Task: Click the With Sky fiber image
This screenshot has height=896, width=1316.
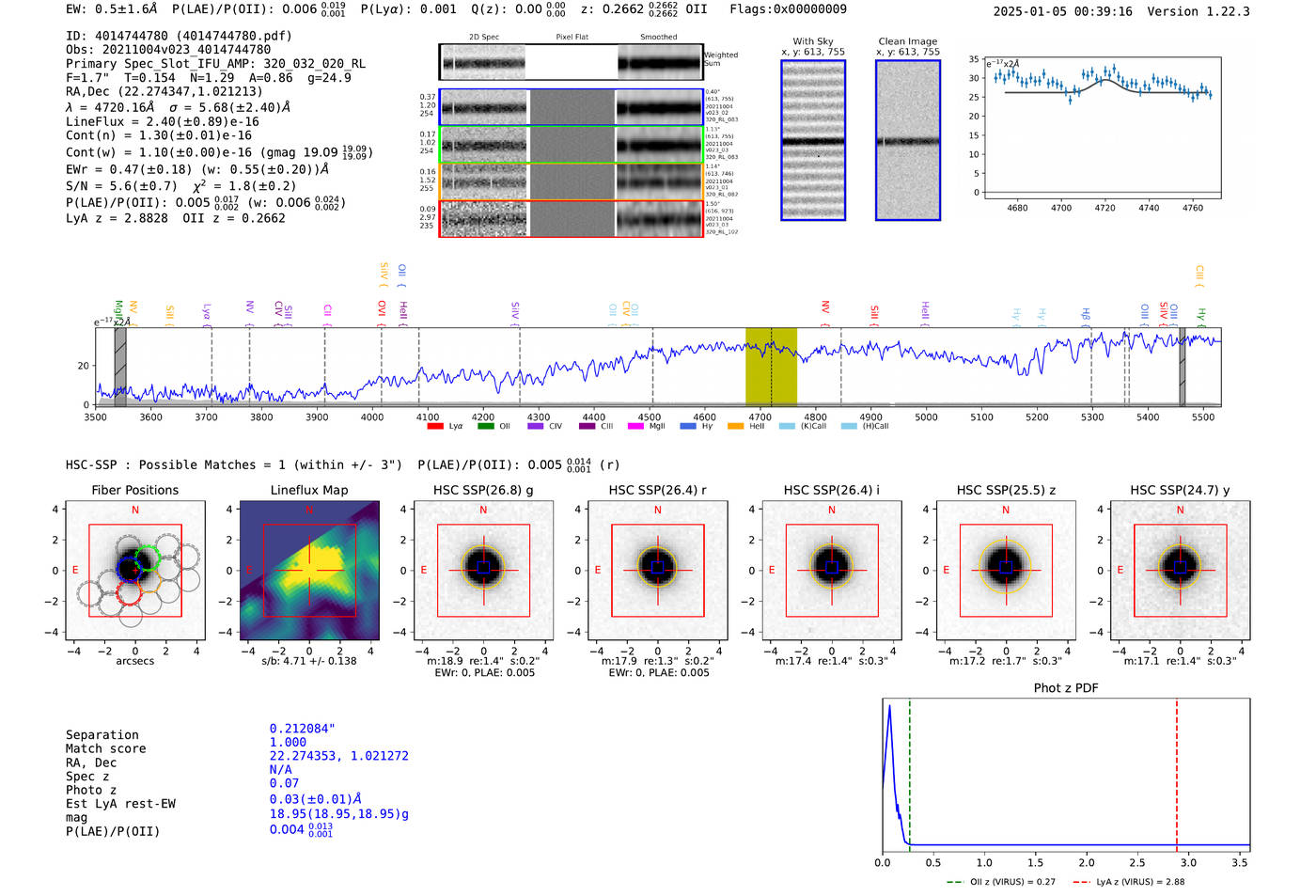Action: [x=813, y=140]
